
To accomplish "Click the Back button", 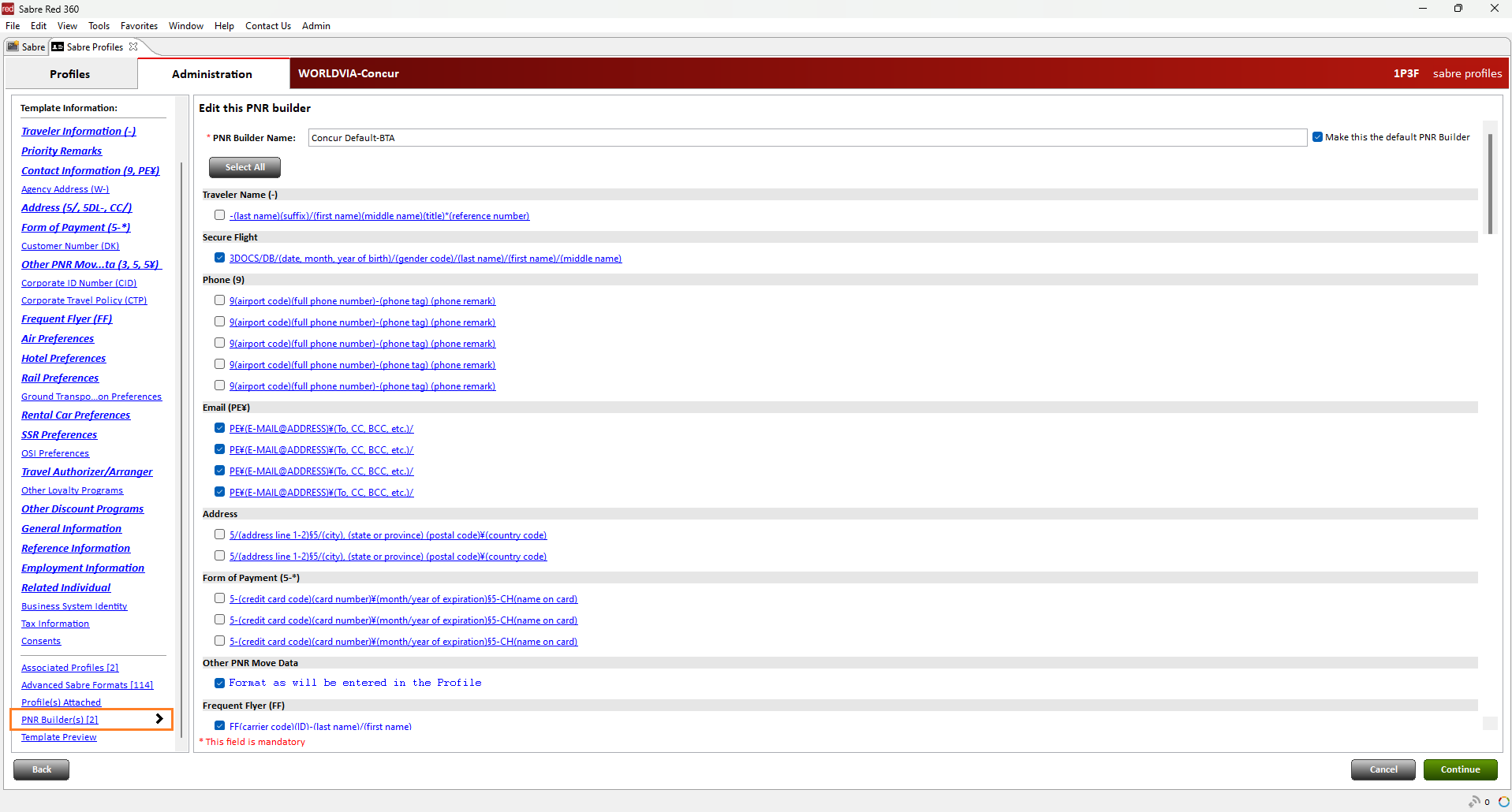I will pos(41,769).
